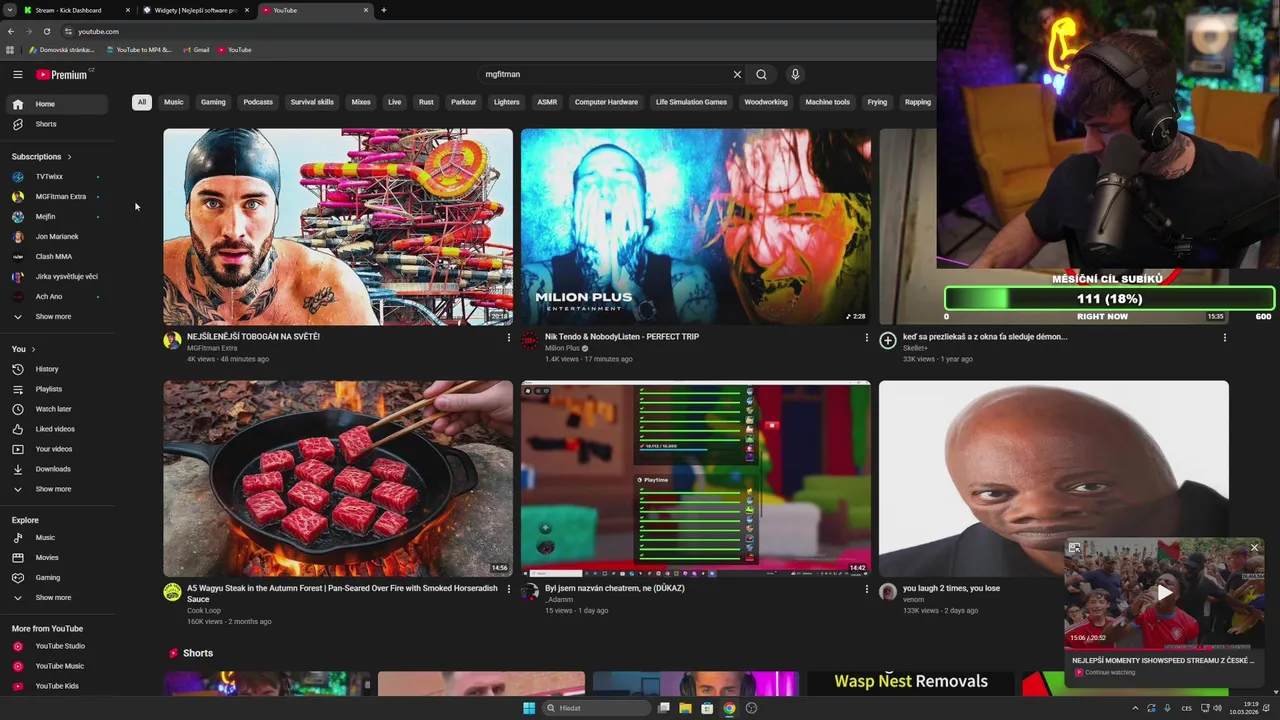Open Clash MMA subscription channel
Viewport: 1280px width, 720px height.
coord(57,257)
